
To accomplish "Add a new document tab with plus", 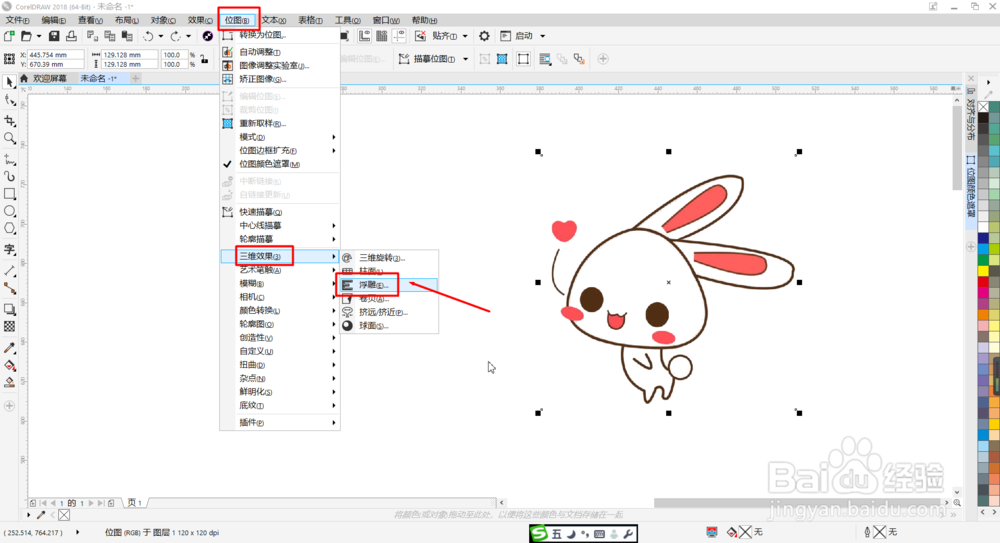I will pyautogui.click(x=135, y=78).
